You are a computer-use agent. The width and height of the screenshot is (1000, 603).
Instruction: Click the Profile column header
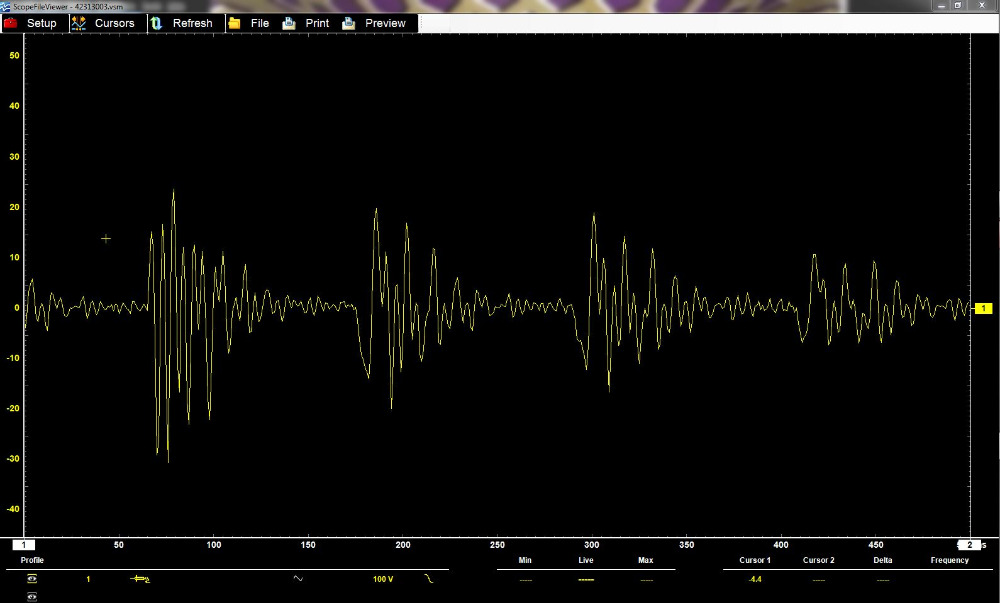32,560
